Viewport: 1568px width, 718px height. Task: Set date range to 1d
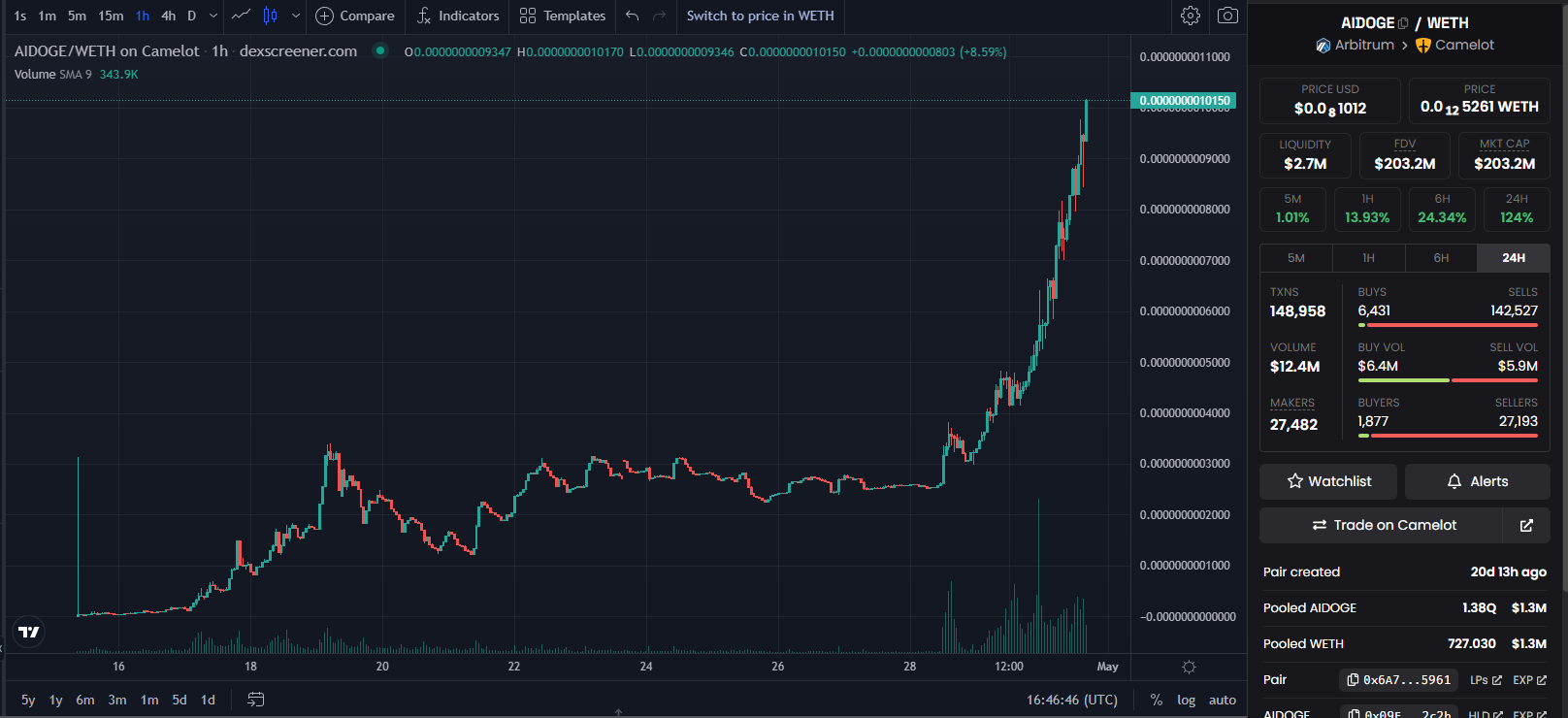pos(208,700)
